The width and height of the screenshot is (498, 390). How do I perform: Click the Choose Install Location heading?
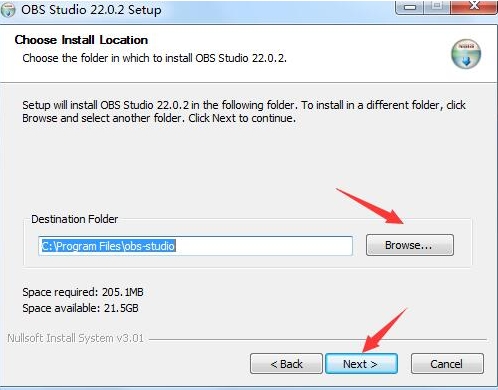point(81,40)
